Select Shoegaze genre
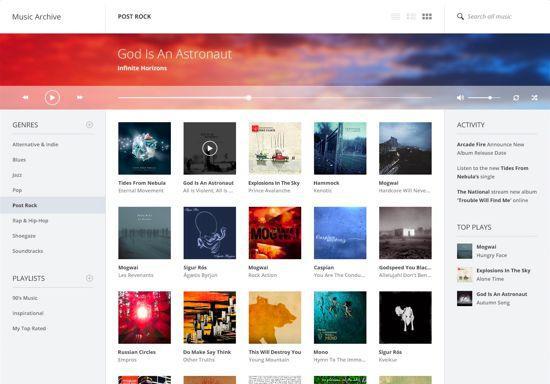550x384 pixels. tap(24, 236)
